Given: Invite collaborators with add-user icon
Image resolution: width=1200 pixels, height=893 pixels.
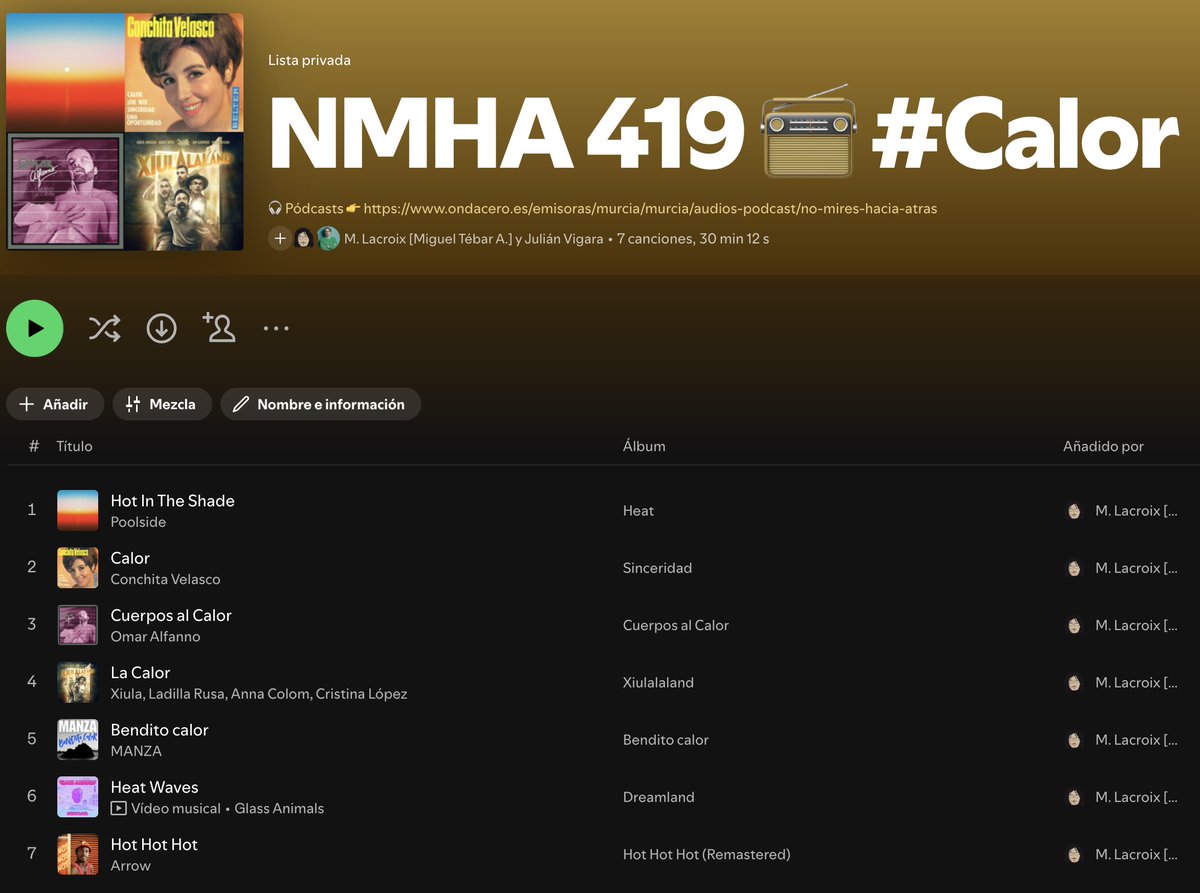Looking at the screenshot, I should [x=219, y=328].
